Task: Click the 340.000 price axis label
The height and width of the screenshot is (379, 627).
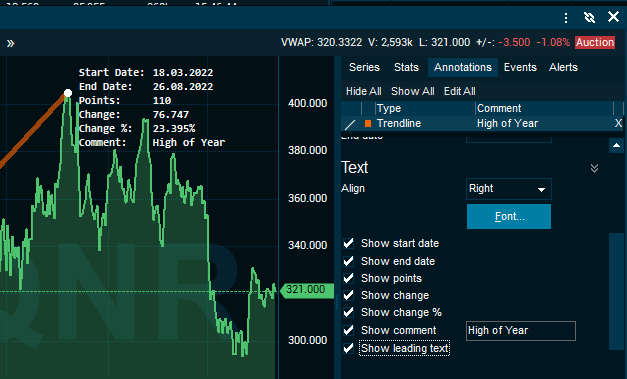Action: (308, 245)
